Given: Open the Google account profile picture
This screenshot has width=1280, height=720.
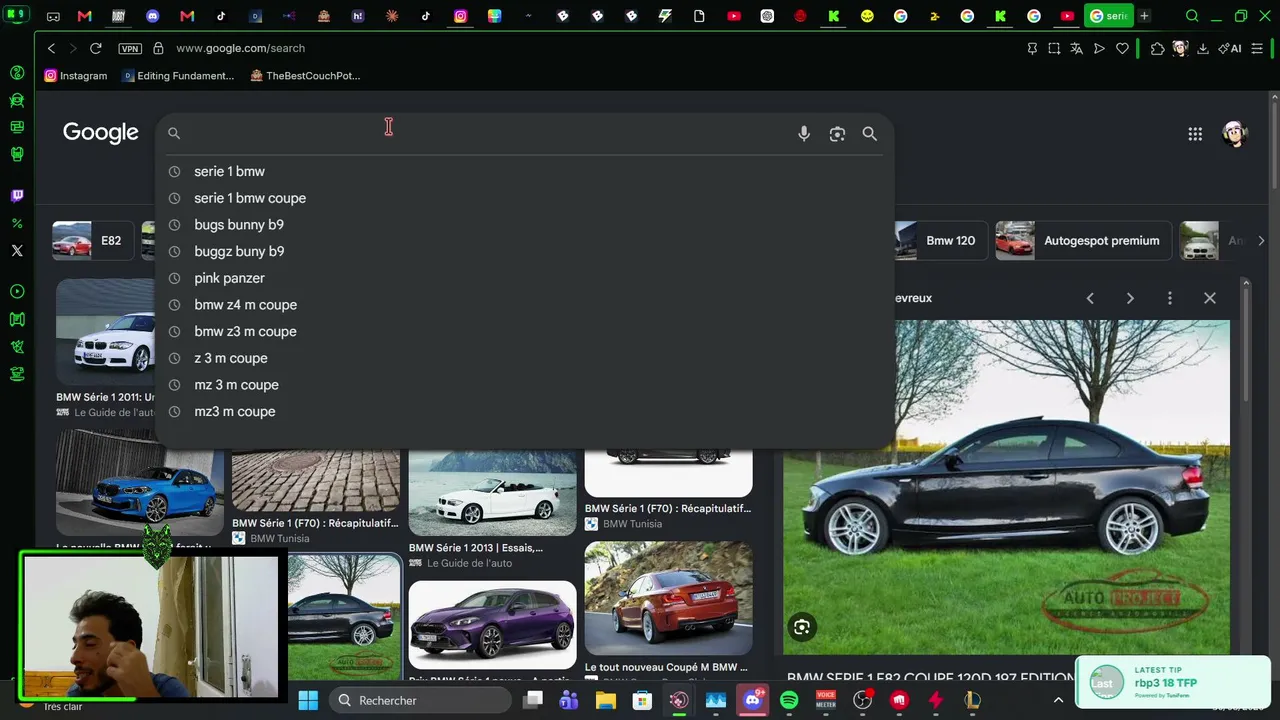Looking at the screenshot, I should pyautogui.click(x=1235, y=134).
